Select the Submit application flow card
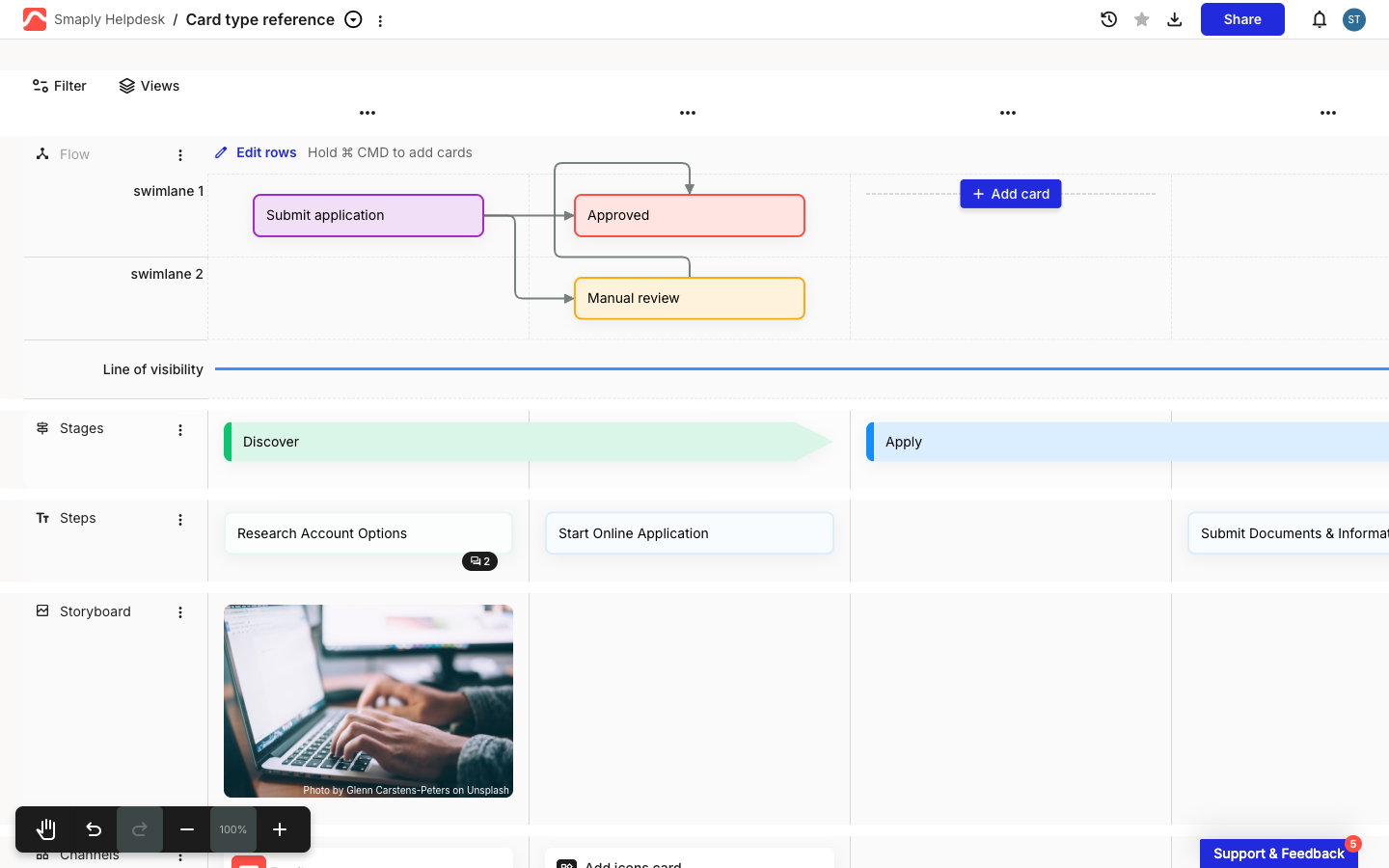Image resolution: width=1389 pixels, height=868 pixels. (368, 215)
